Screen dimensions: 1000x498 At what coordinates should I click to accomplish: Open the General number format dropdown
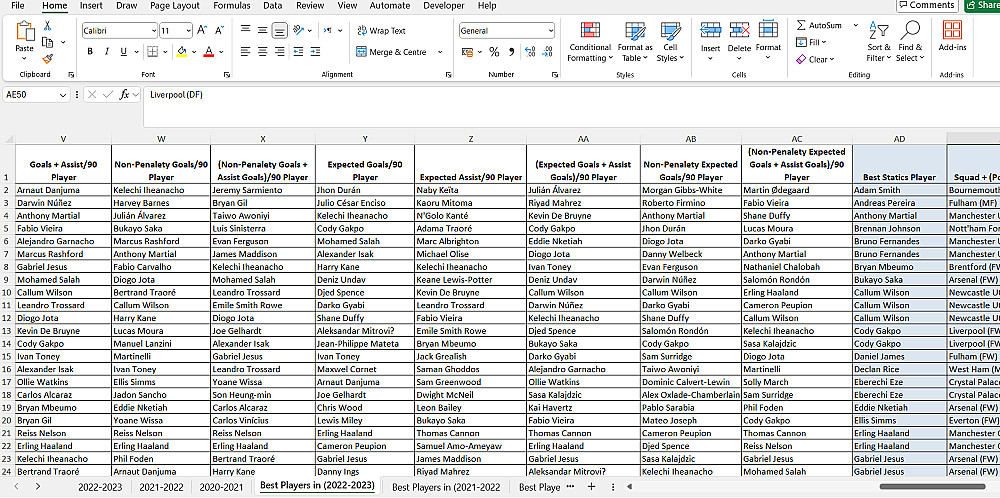coord(550,31)
